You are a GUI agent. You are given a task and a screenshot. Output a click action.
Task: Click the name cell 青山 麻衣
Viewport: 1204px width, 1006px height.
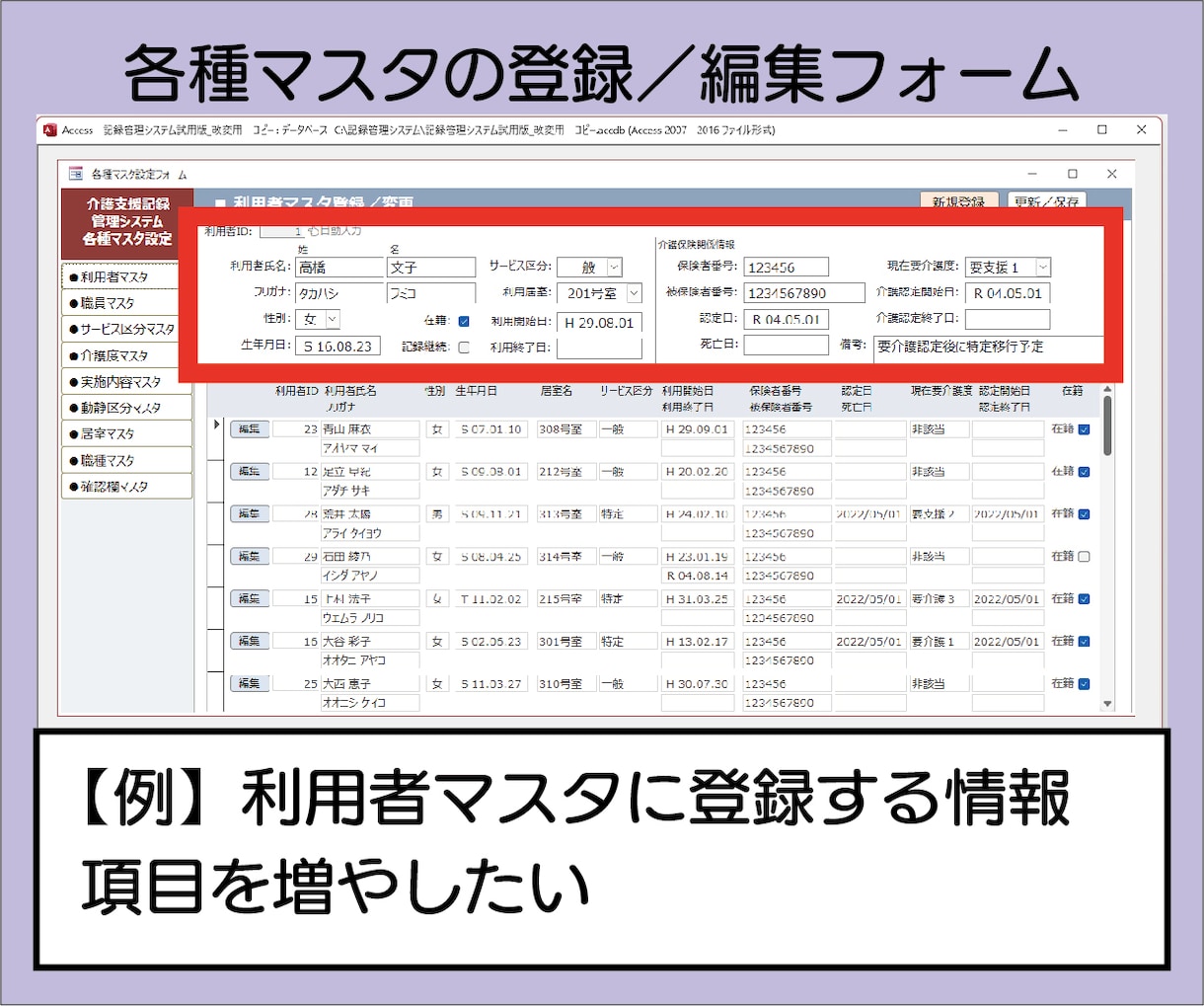point(370,429)
